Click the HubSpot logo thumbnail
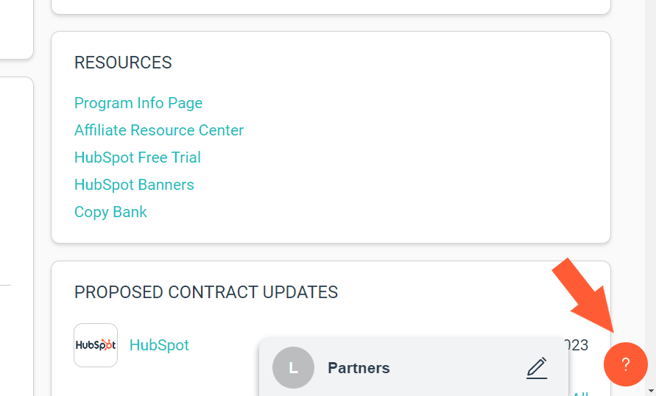The width and height of the screenshot is (656, 396). pyautogui.click(x=96, y=345)
